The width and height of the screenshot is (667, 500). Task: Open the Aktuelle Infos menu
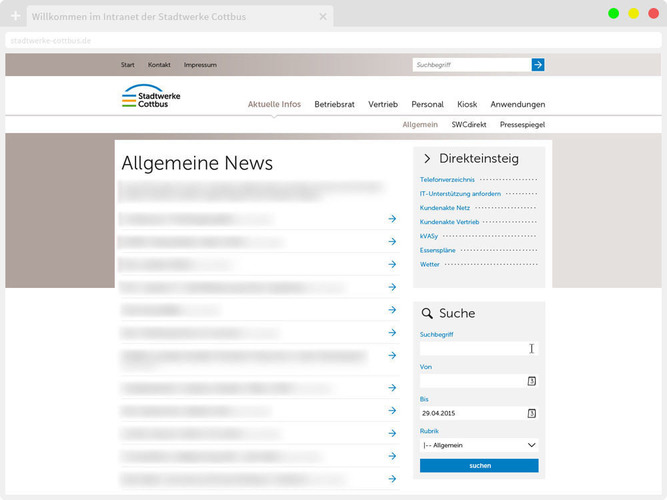[274, 104]
